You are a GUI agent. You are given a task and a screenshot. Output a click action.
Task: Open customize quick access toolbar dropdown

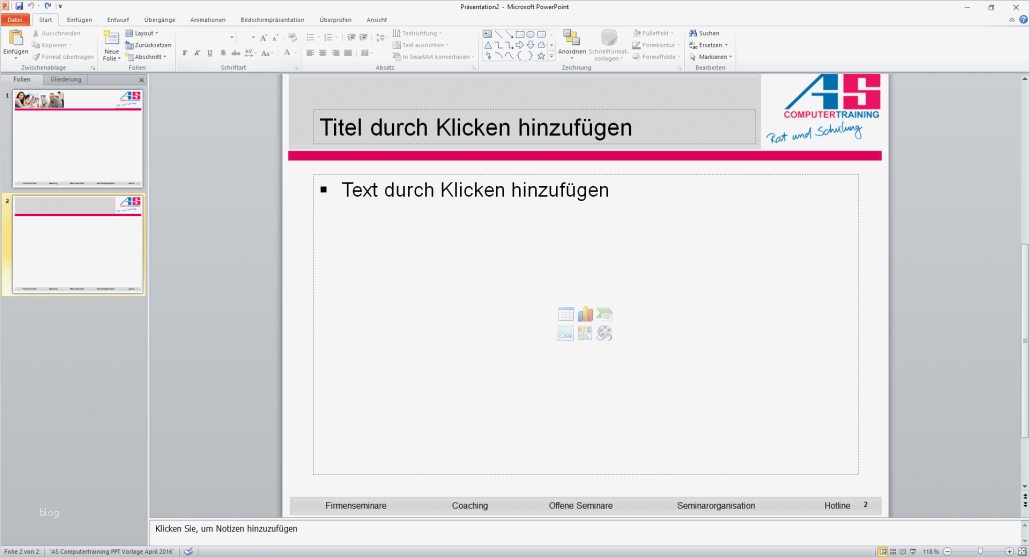pos(60,6)
